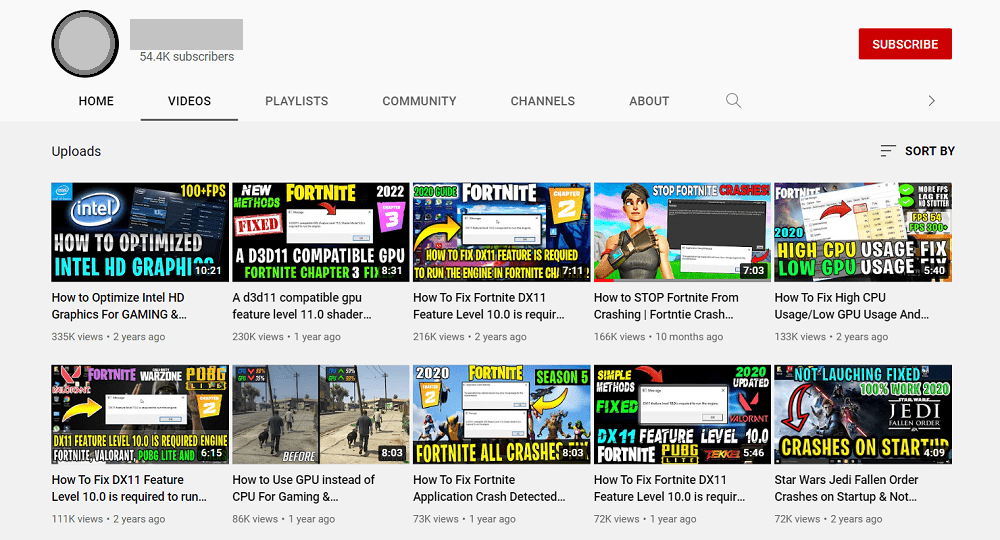The width and height of the screenshot is (1000, 540).
Task: Open the Fortnite Warzone PUBG DX11 thumbnail
Action: pyautogui.click(x=140, y=414)
